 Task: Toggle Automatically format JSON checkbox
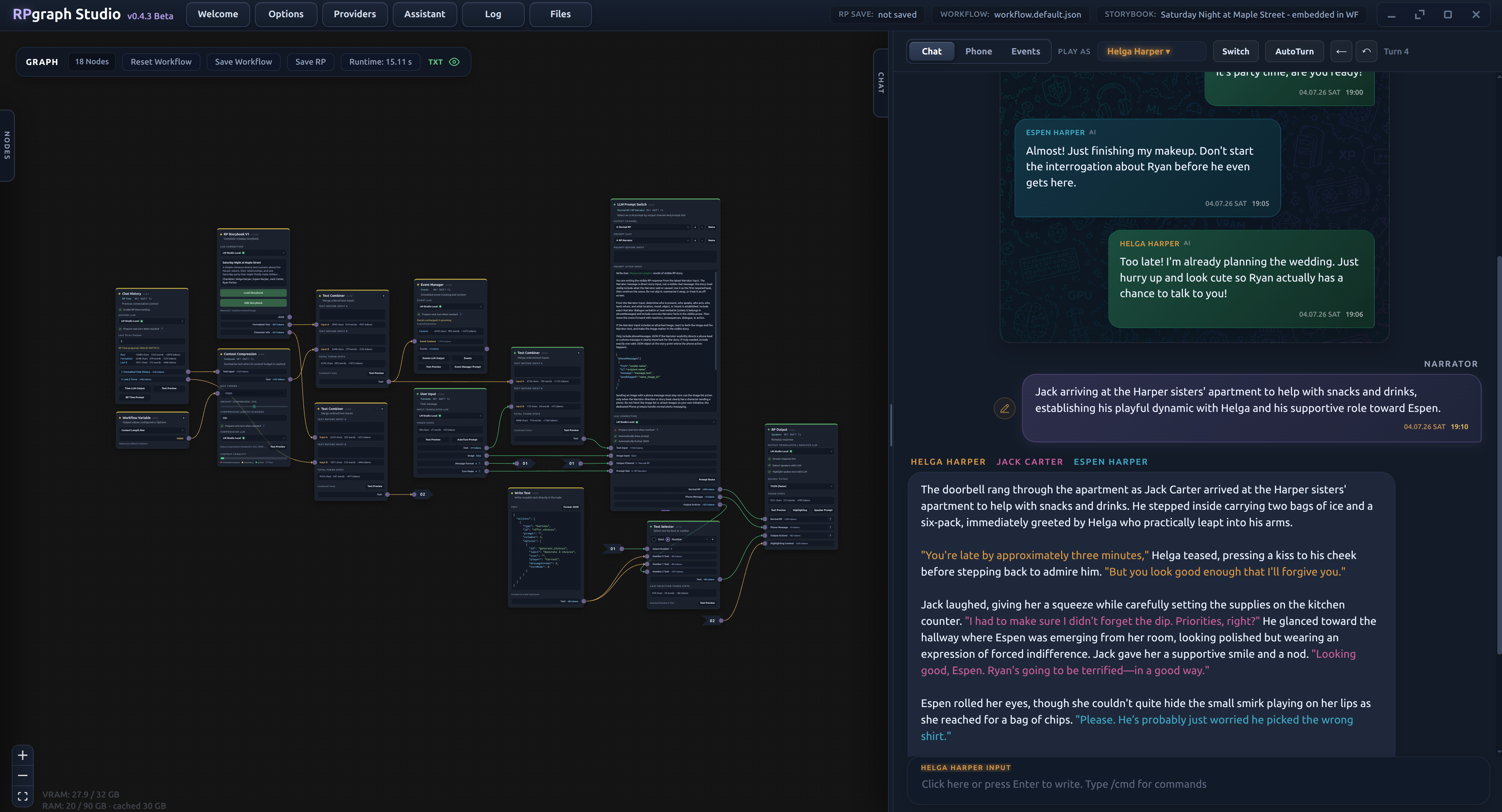pos(615,441)
